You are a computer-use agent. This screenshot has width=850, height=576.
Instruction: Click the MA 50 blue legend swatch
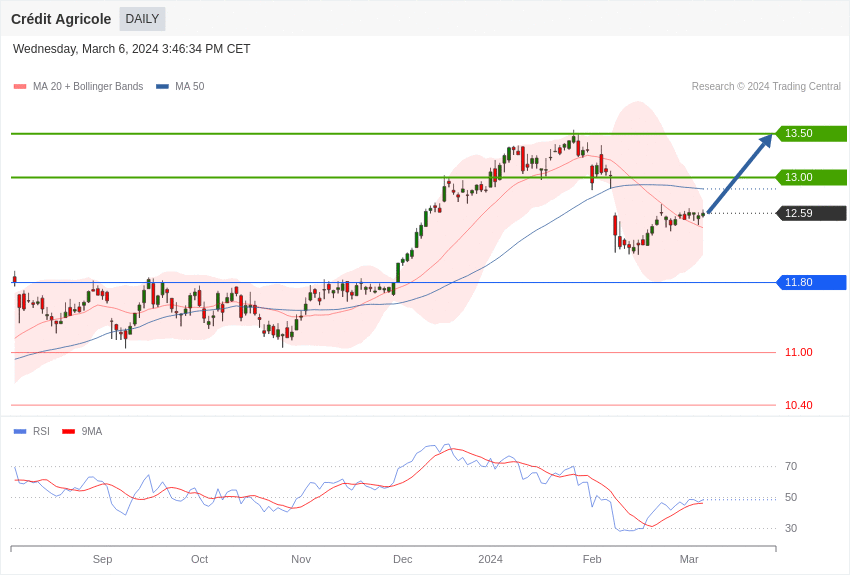(x=162, y=87)
